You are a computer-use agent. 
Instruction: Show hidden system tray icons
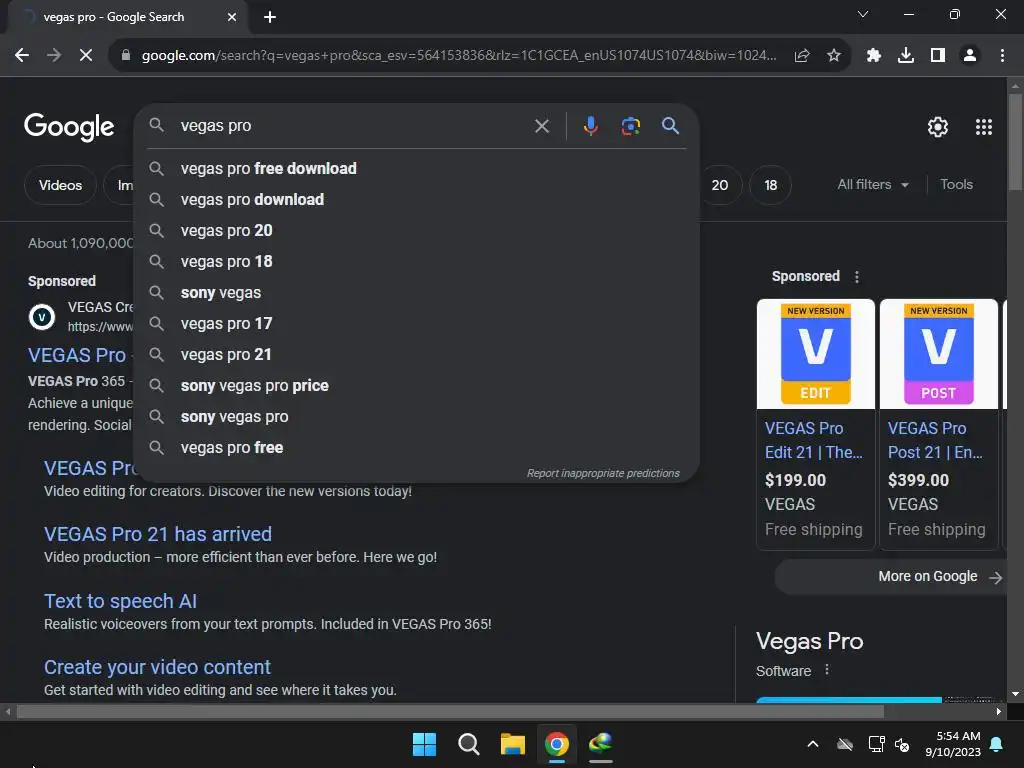813,744
